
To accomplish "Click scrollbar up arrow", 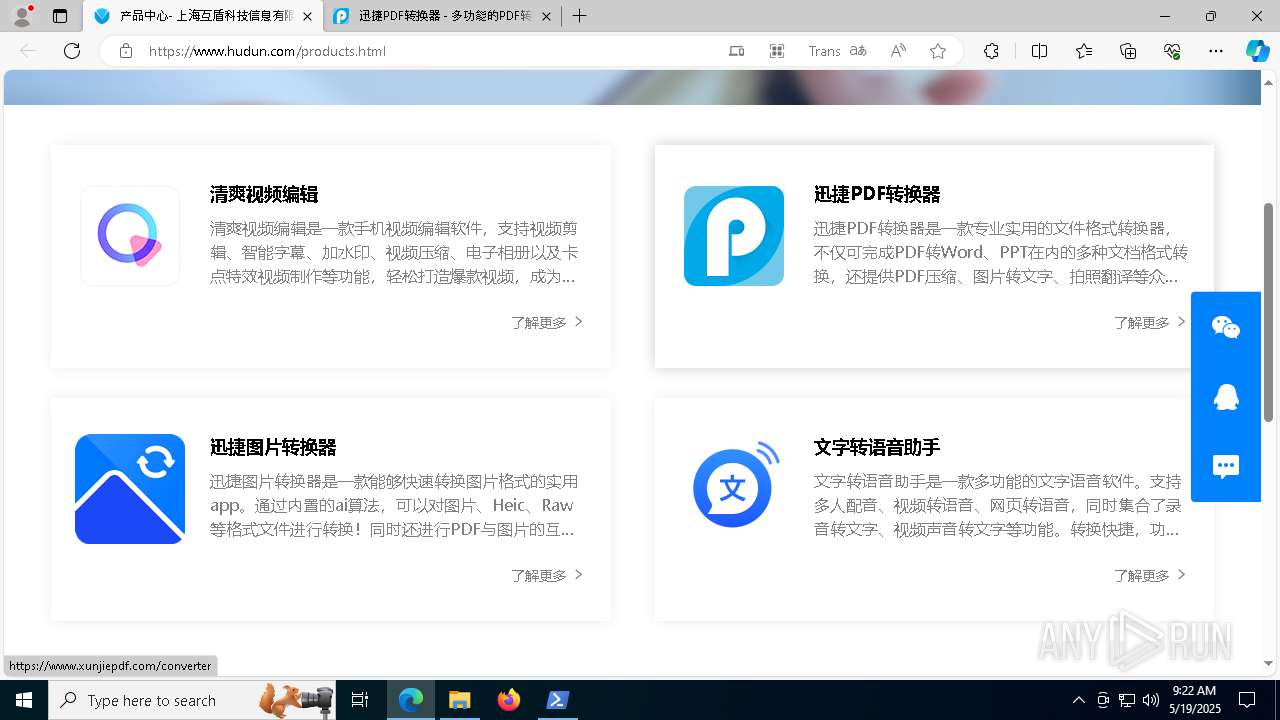I will tap(1269, 82).
